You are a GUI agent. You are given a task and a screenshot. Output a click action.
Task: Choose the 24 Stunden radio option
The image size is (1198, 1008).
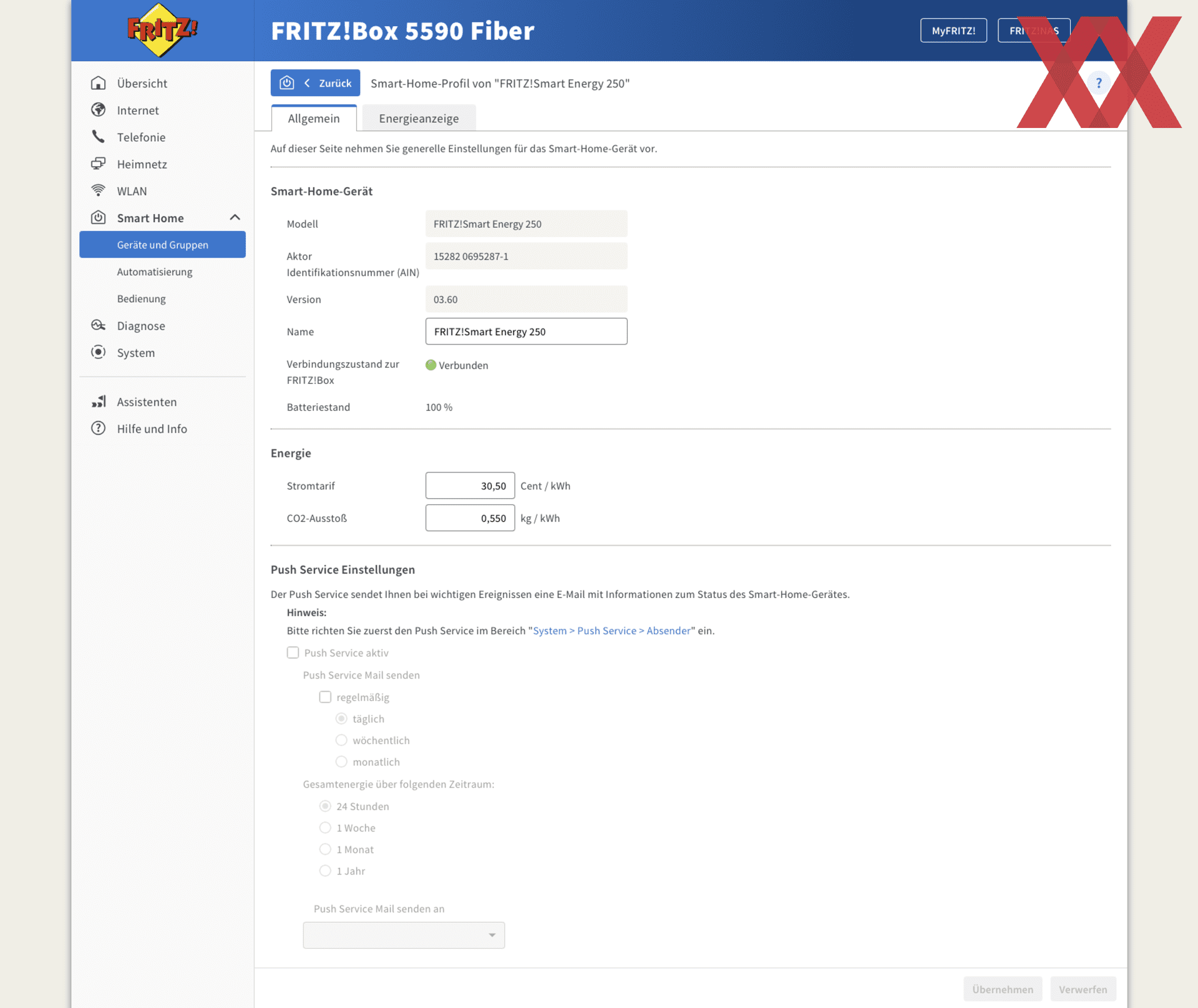[325, 806]
